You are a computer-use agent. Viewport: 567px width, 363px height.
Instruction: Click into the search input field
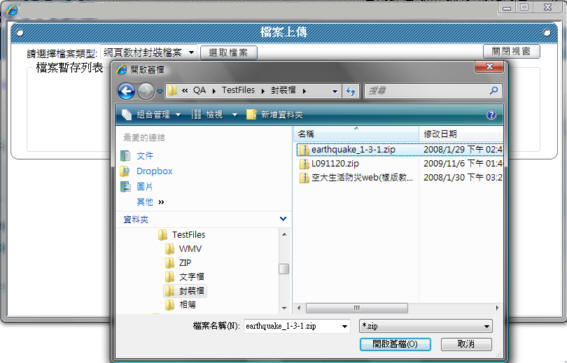pyautogui.click(x=427, y=91)
